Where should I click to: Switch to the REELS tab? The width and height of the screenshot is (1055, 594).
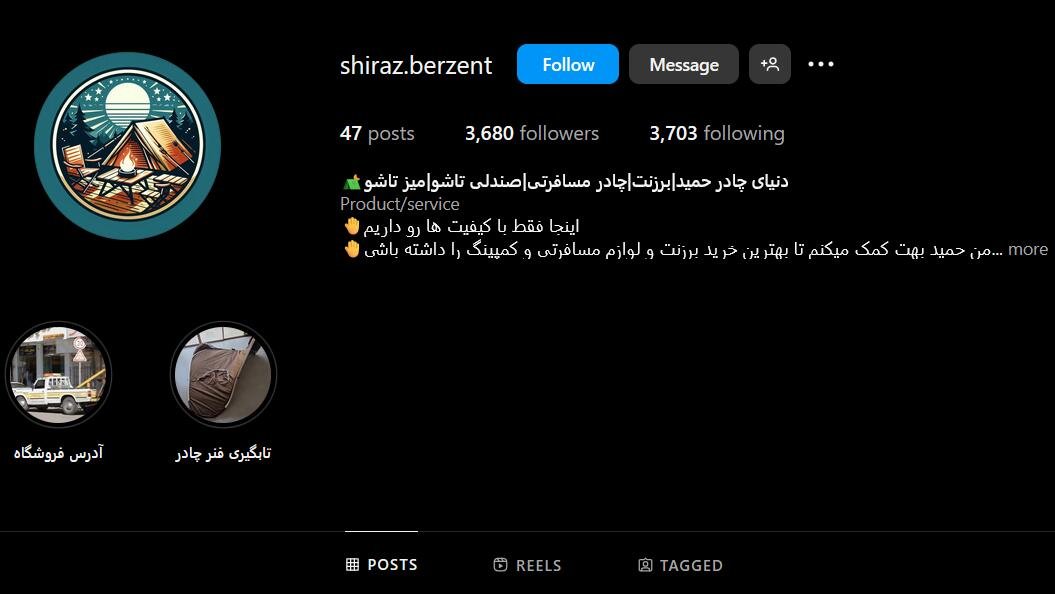pyautogui.click(x=527, y=564)
